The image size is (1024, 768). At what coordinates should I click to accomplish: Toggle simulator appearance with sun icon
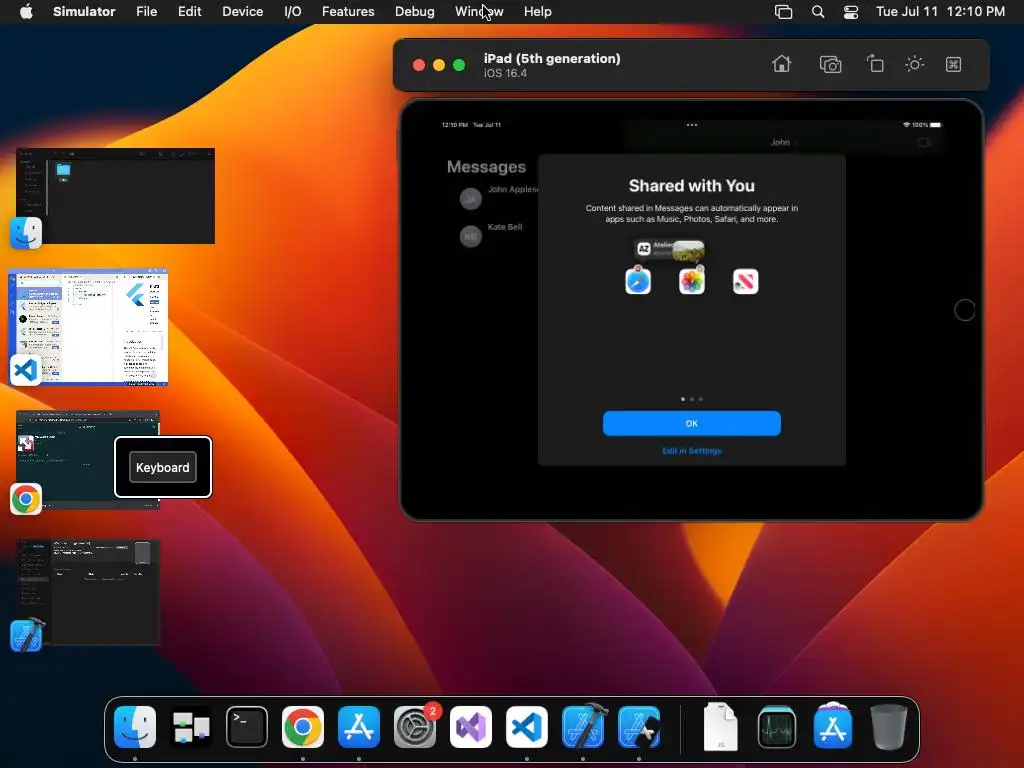[x=914, y=64]
